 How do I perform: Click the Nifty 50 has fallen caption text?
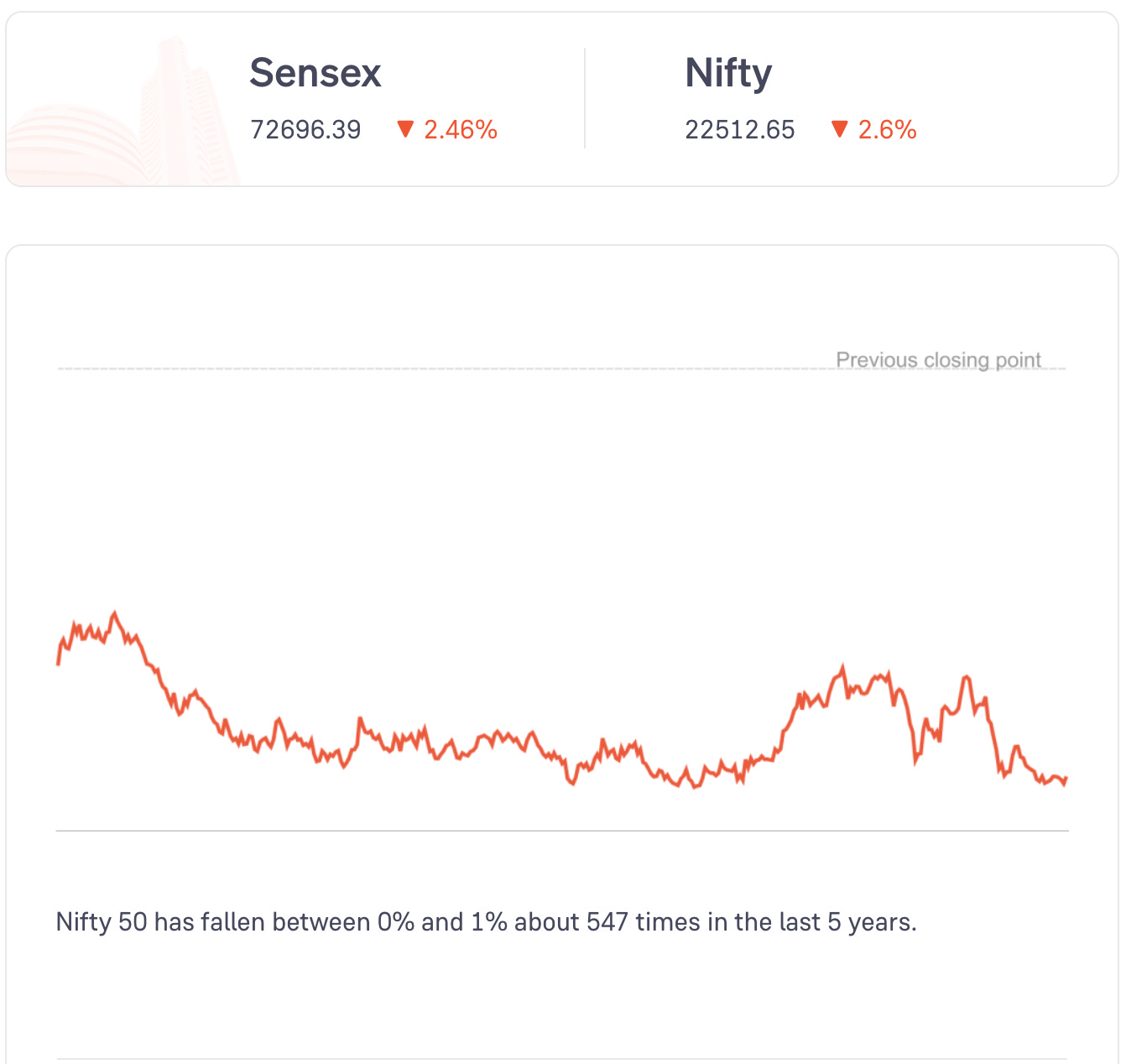pos(486,922)
